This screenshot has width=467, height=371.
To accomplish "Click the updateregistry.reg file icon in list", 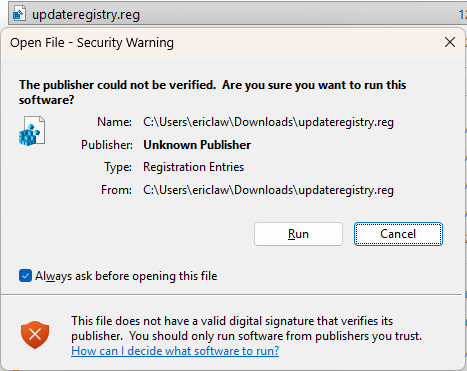I will pyautogui.click(x=19, y=13).
